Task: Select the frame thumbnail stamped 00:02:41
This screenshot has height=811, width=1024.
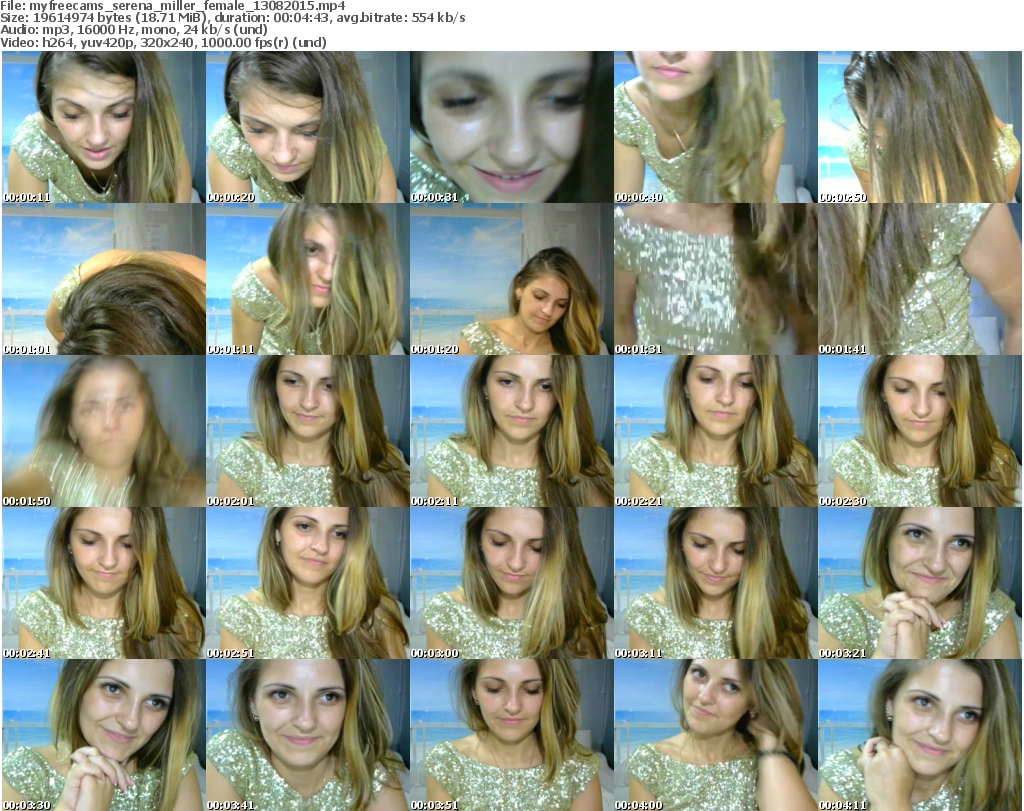Action: pos(104,584)
